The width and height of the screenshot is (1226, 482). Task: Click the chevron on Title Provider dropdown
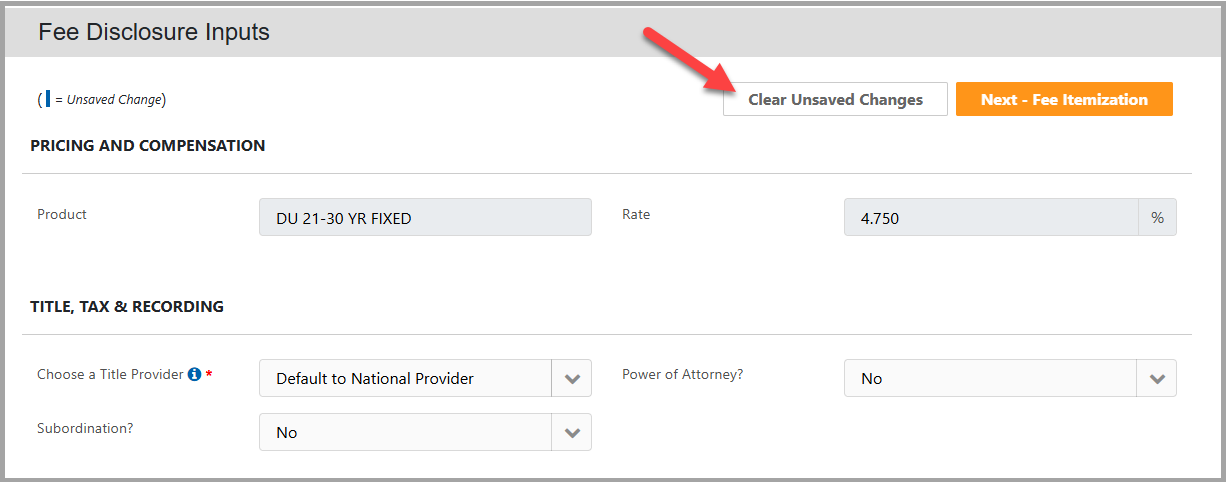[x=572, y=379]
